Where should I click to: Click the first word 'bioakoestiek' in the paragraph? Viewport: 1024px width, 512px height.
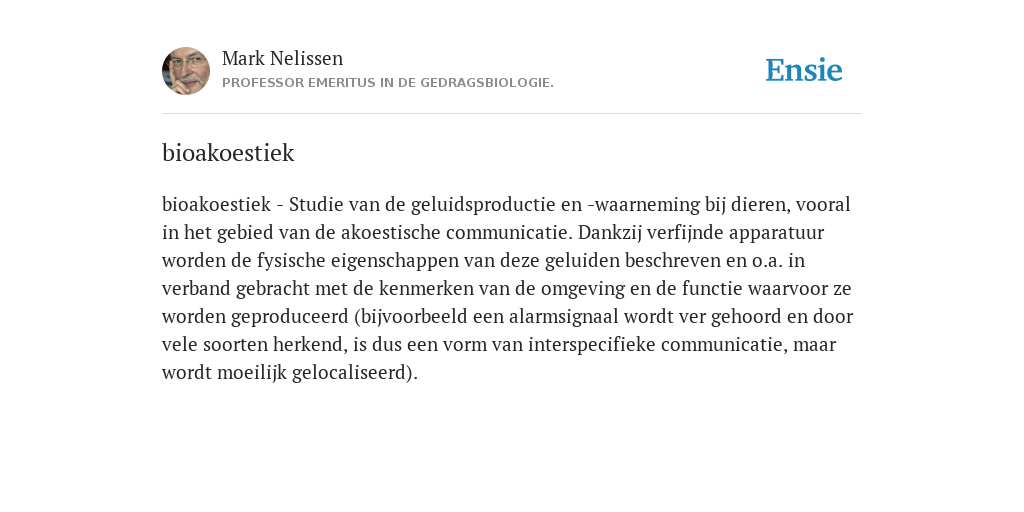tap(216, 204)
